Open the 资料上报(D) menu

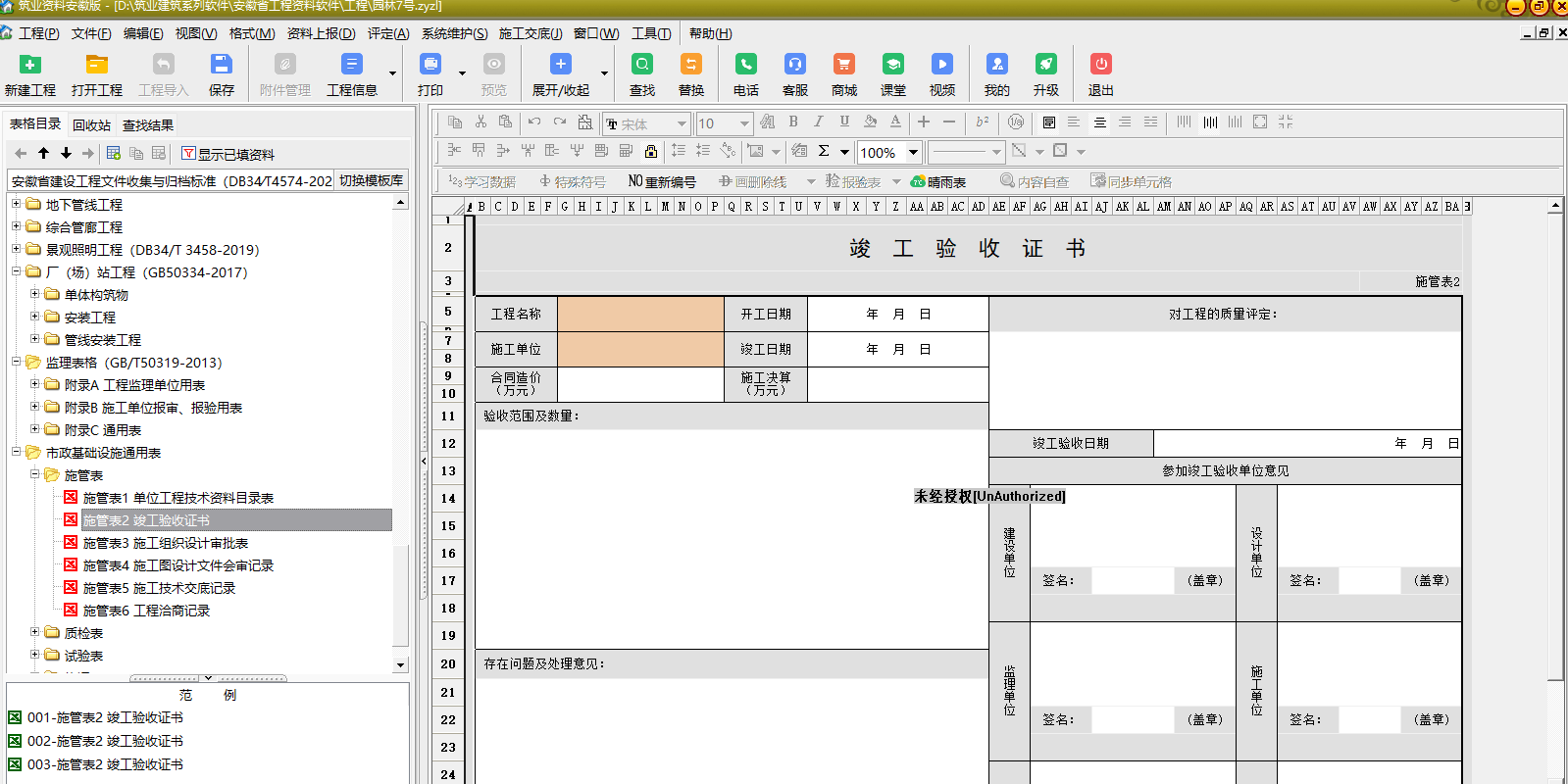[x=321, y=33]
